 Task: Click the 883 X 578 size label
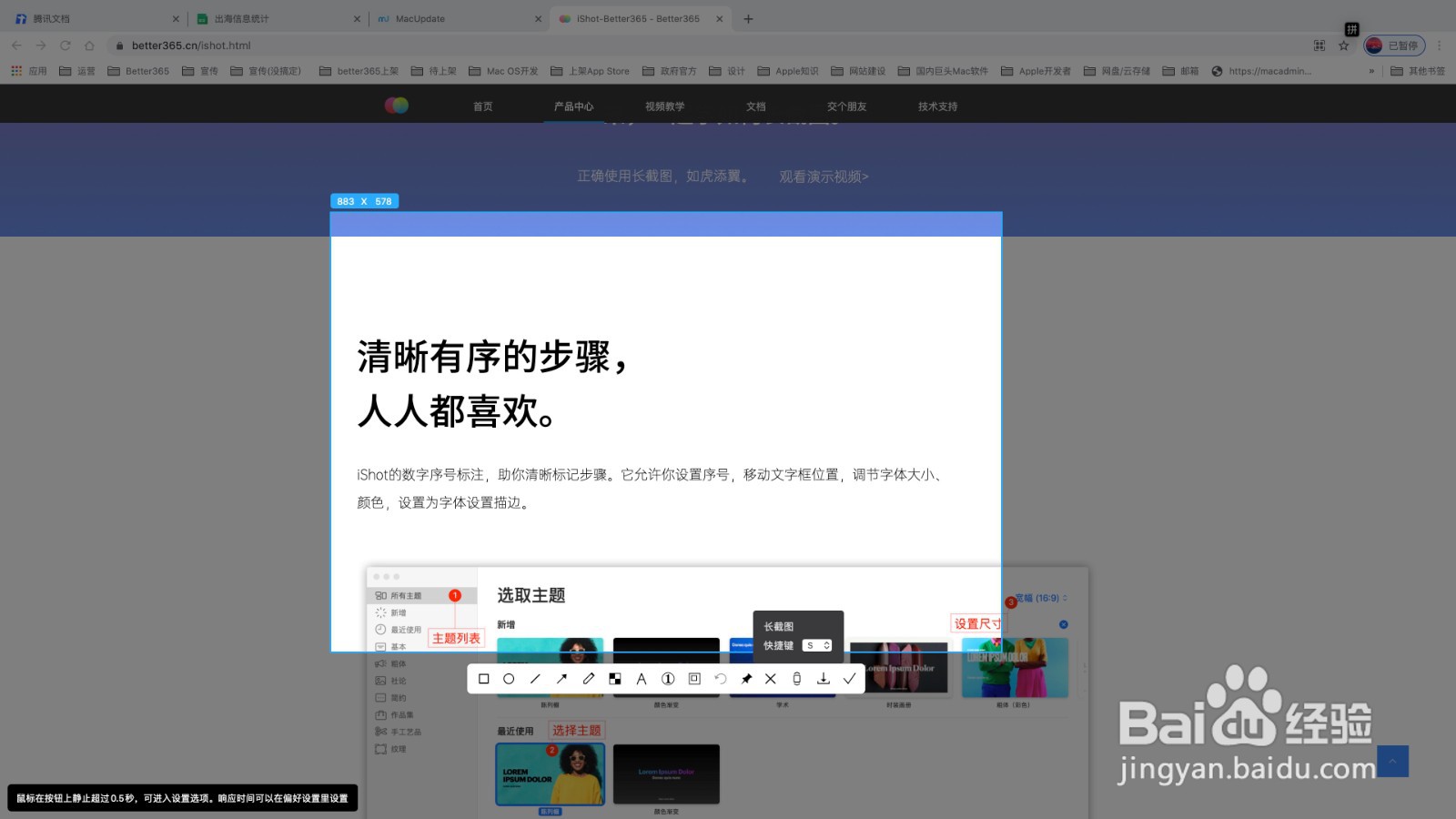click(364, 201)
